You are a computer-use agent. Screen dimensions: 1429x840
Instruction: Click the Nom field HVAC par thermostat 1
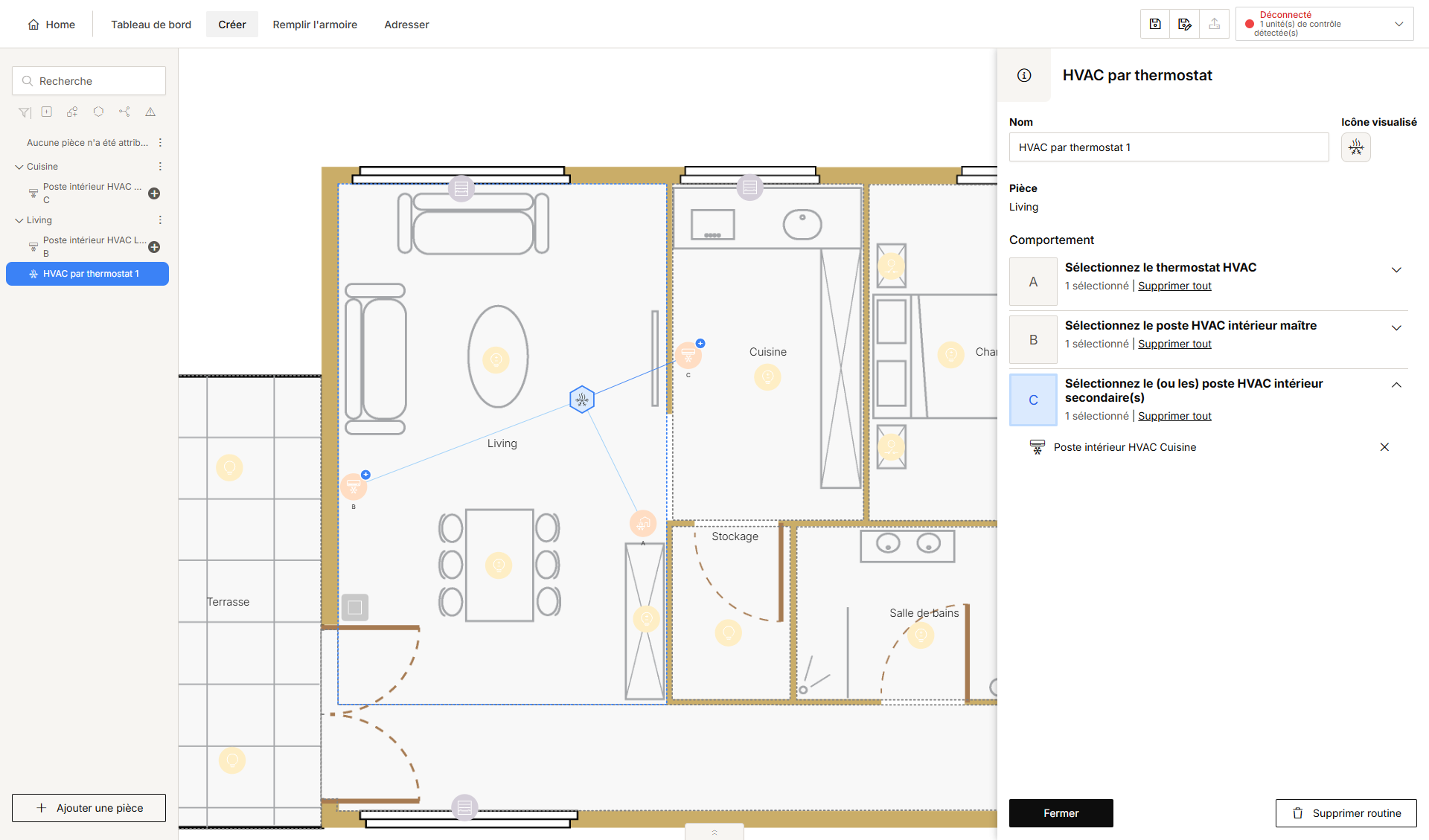pos(1169,147)
